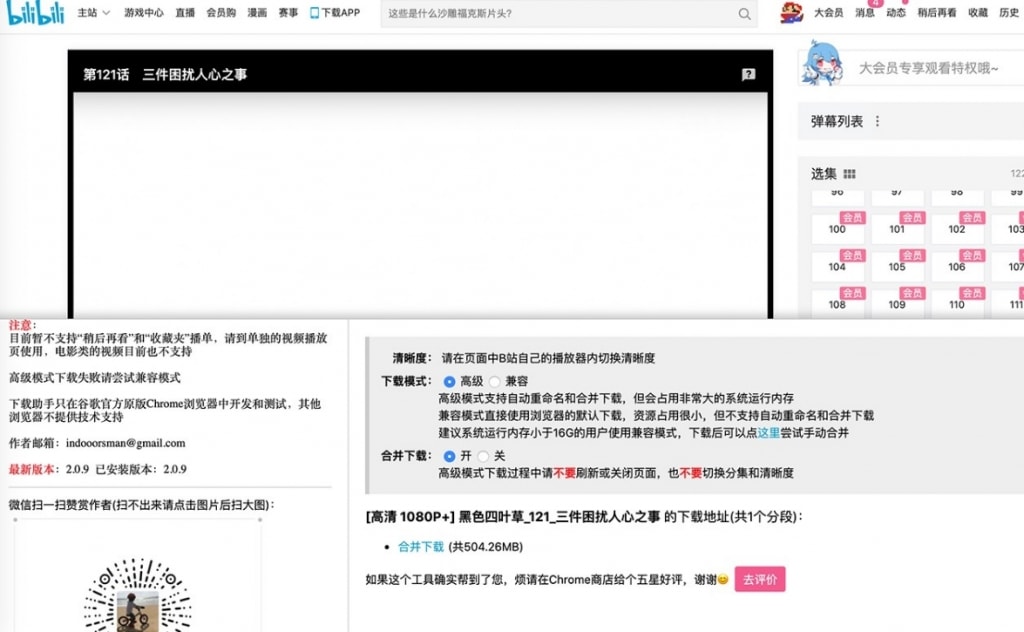Open 消息 notifications

[x=865, y=12]
